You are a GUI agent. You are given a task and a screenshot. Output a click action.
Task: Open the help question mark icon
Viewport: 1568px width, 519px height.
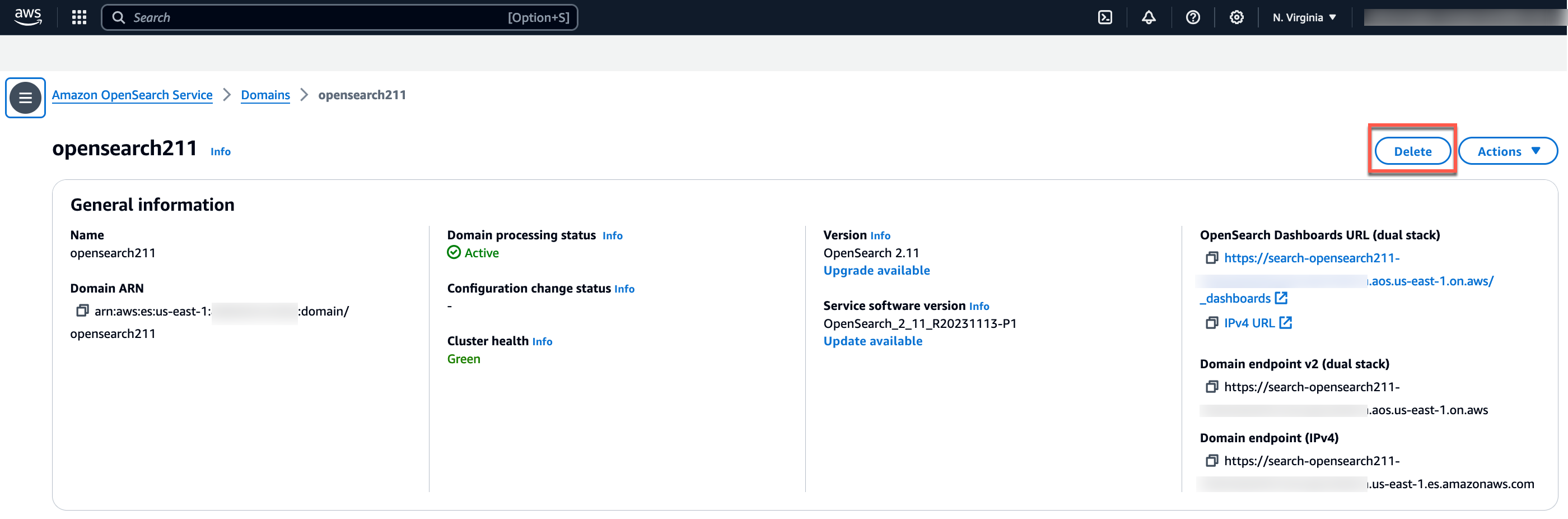click(x=1193, y=17)
